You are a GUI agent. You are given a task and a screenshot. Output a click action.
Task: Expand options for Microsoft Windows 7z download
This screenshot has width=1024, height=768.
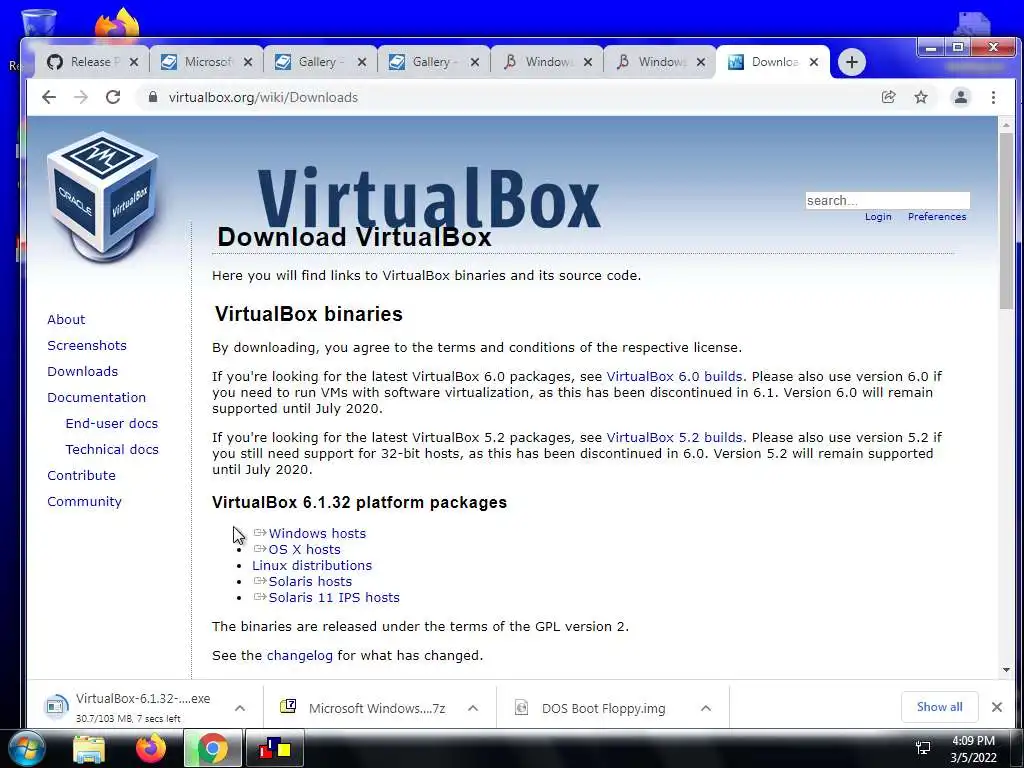(473, 708)
